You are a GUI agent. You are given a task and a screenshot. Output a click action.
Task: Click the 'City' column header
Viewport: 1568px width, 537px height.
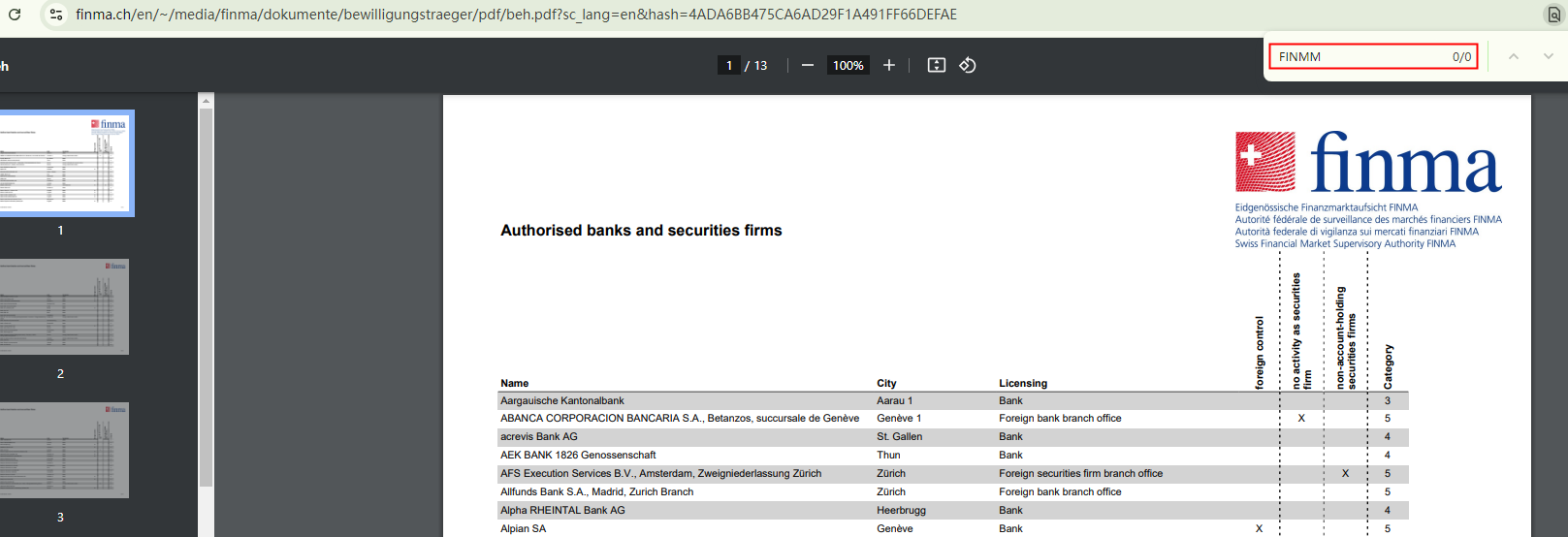click(886, 383)
